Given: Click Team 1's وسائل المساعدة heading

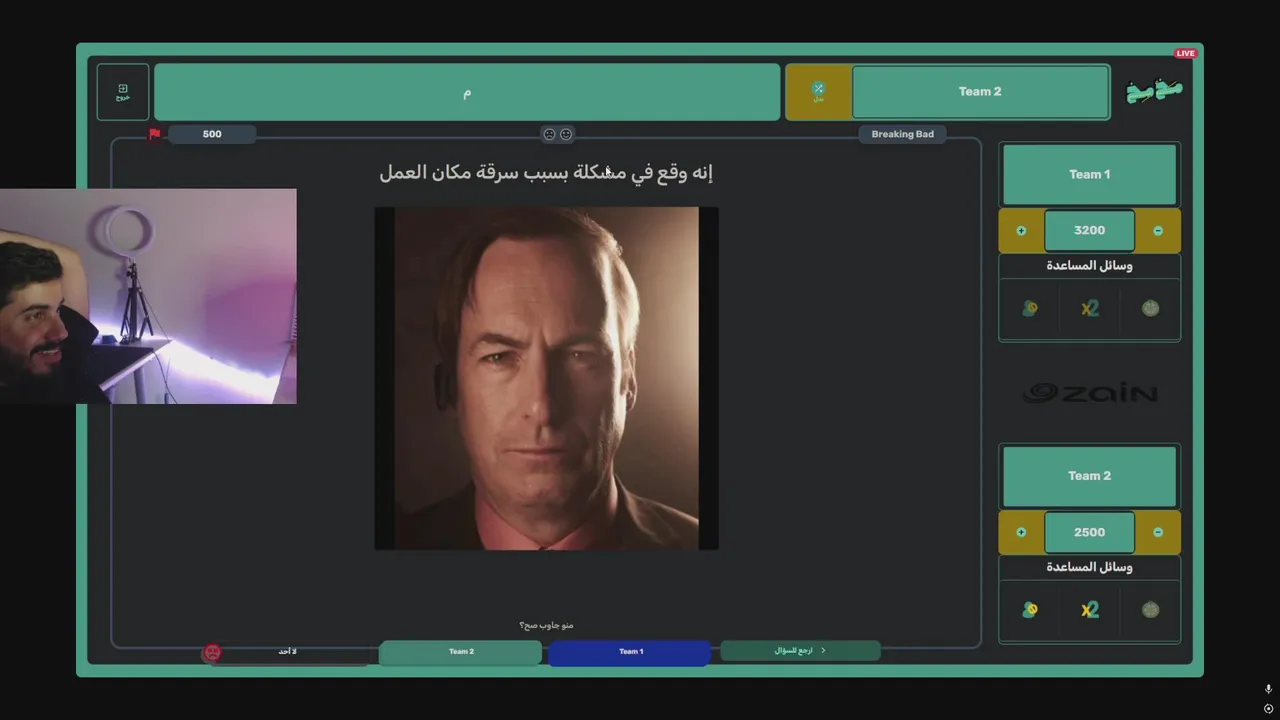Looking at the screenshot, I should (1090, 266).
